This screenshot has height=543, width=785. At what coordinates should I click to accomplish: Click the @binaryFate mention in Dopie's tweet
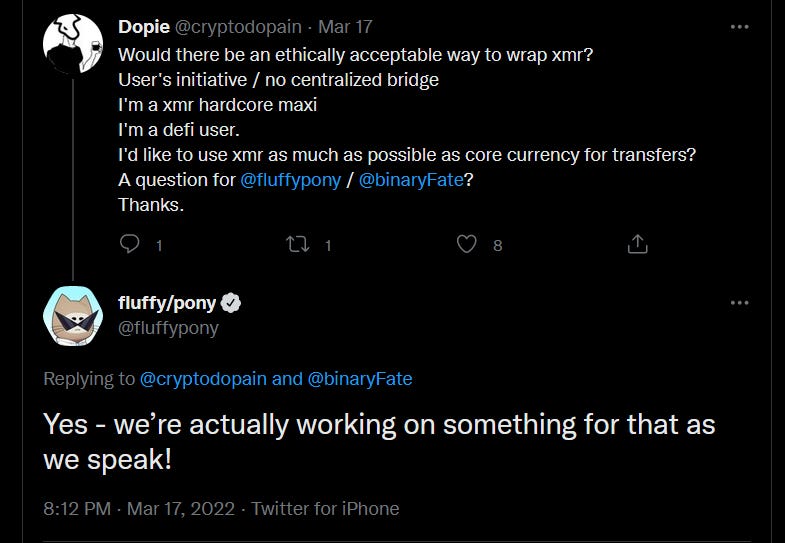(x=411, y=180)
